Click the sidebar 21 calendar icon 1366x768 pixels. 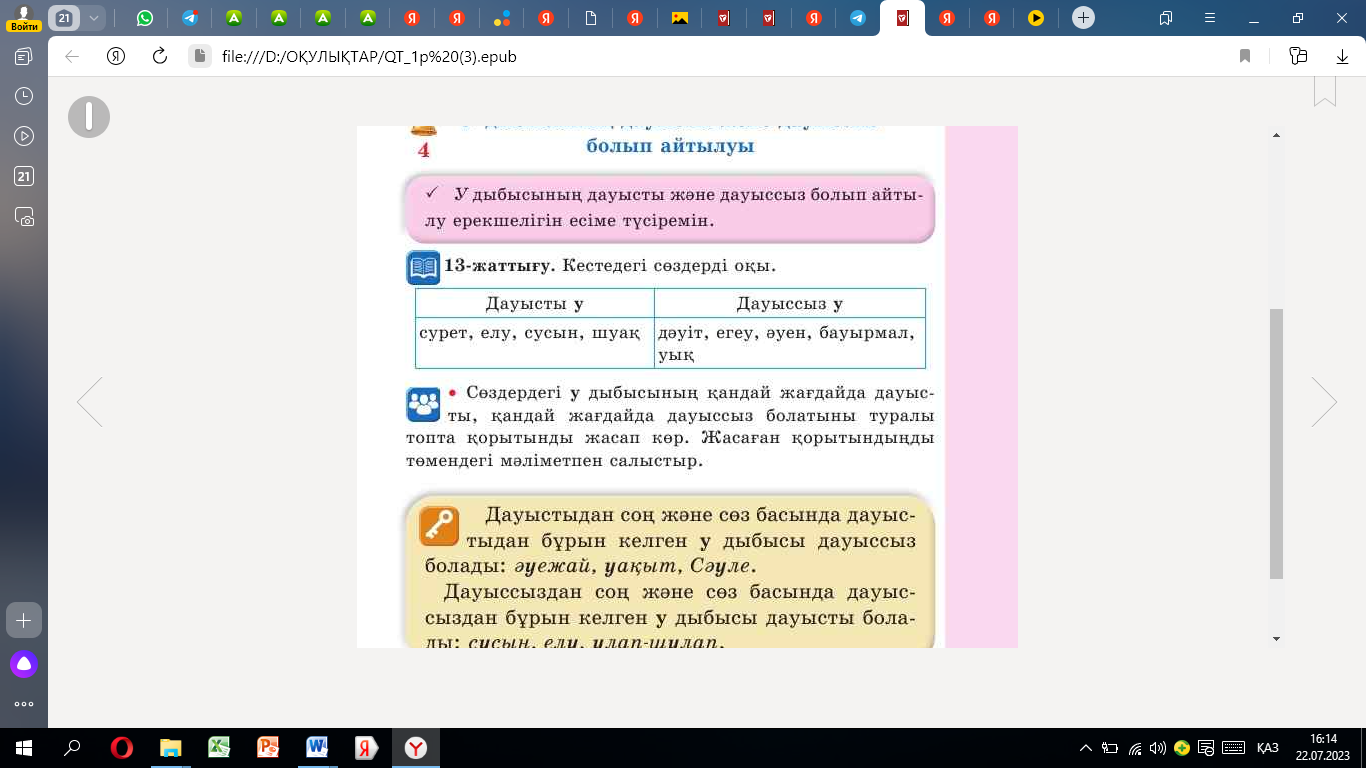24,176
